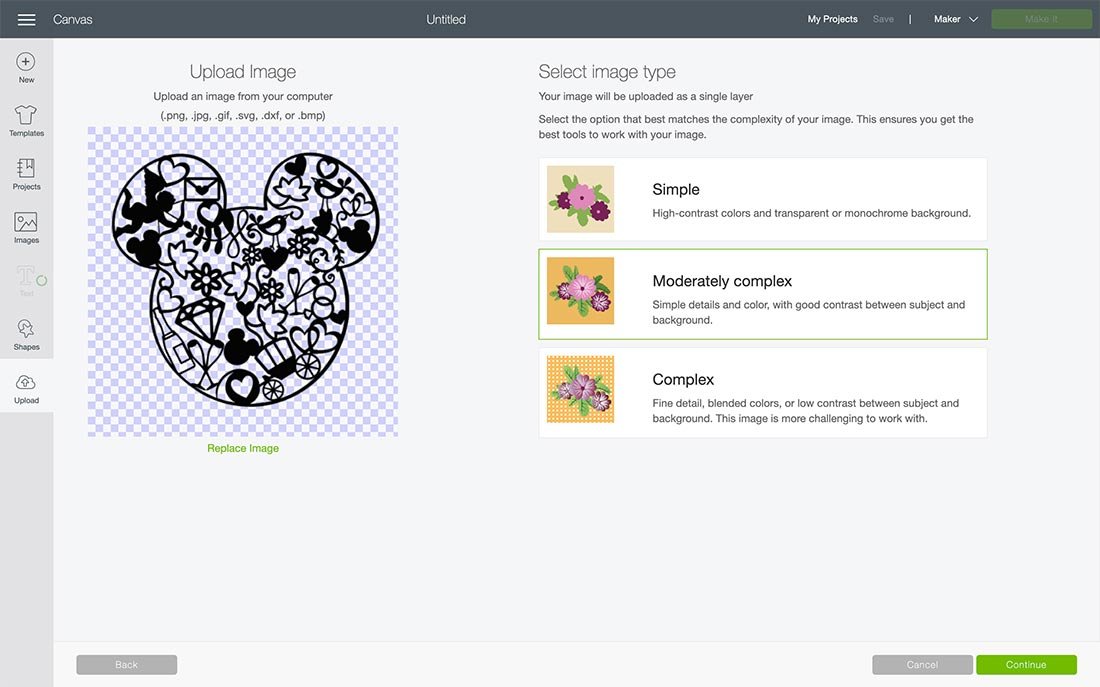
Task: Click the green Continue button
Action: pos(1026,665)
